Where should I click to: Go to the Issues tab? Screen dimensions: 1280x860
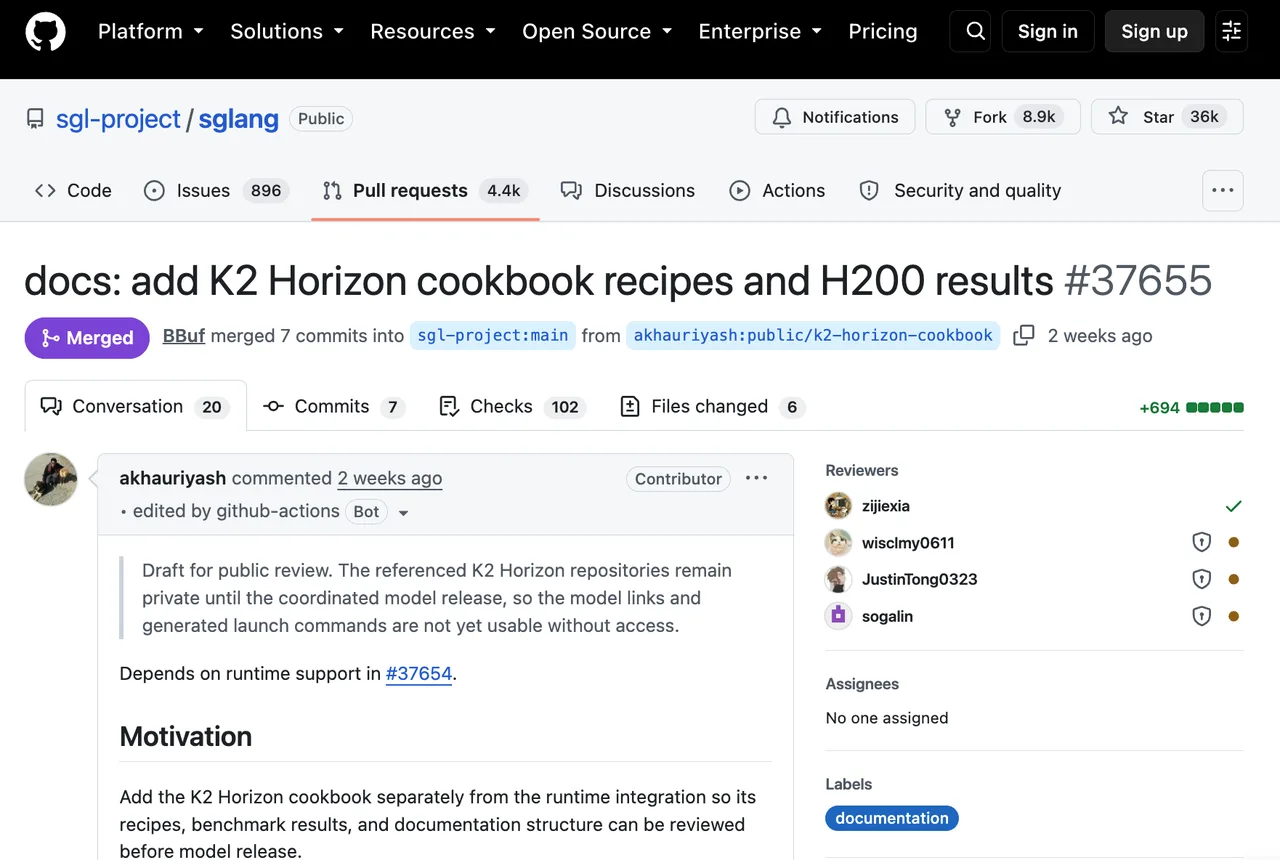coord(216,190)
